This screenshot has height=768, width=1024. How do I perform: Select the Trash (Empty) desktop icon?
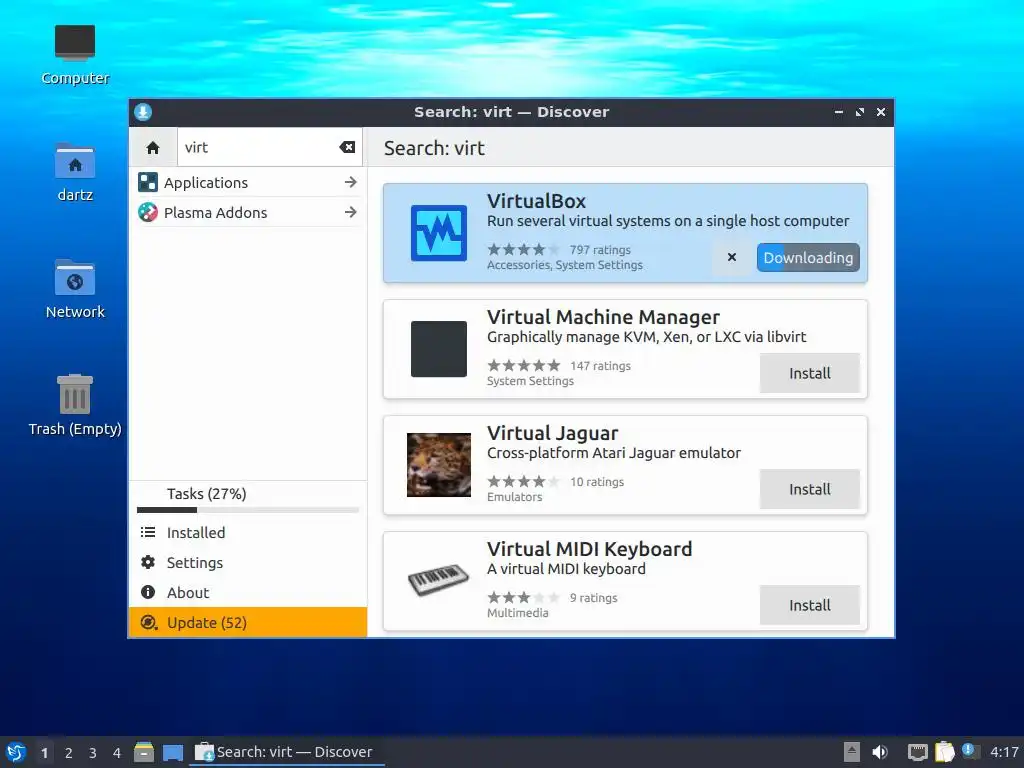point(75,406)
